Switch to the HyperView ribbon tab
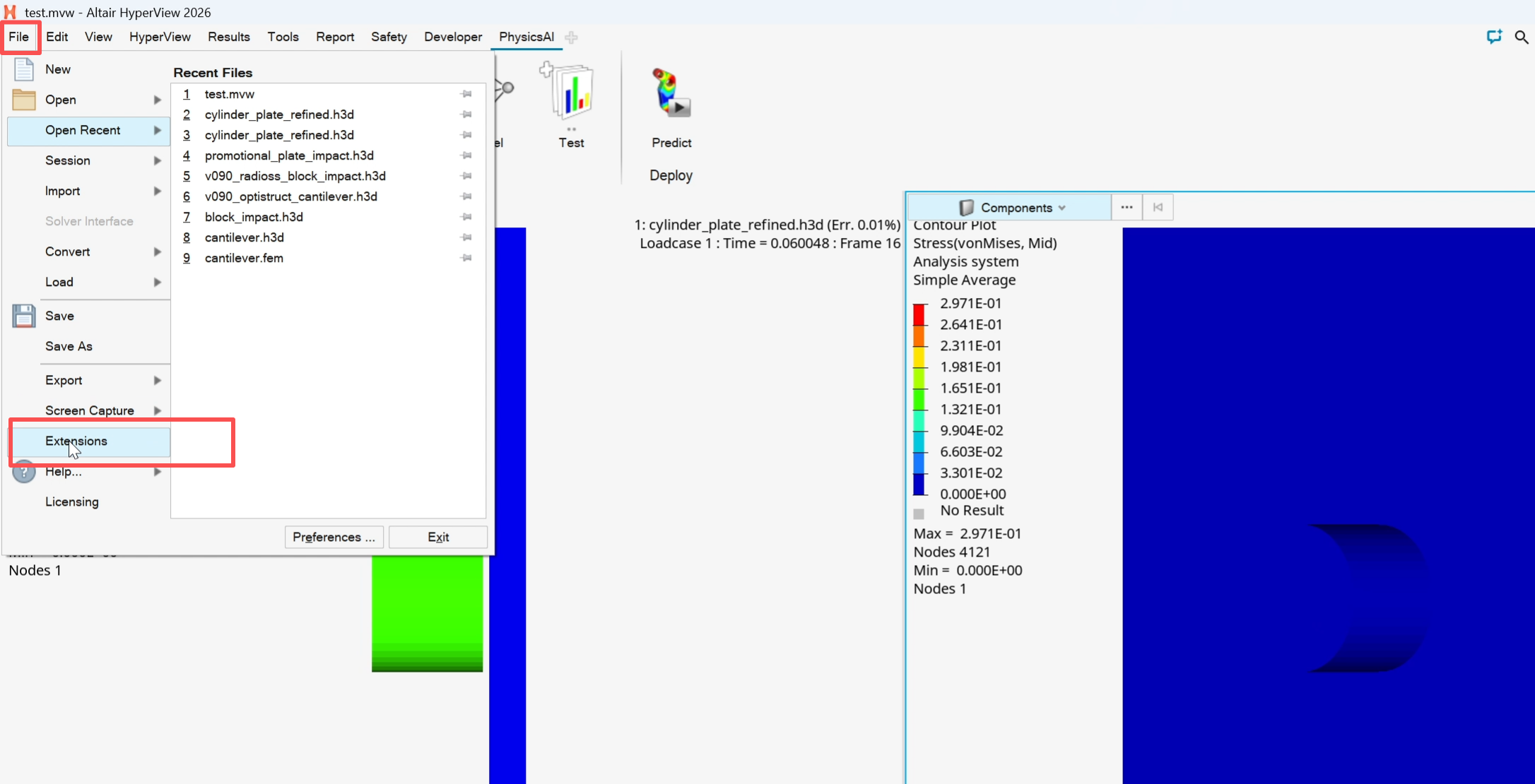The width and height of the screenshot is (1535, 784). point(160,37)
